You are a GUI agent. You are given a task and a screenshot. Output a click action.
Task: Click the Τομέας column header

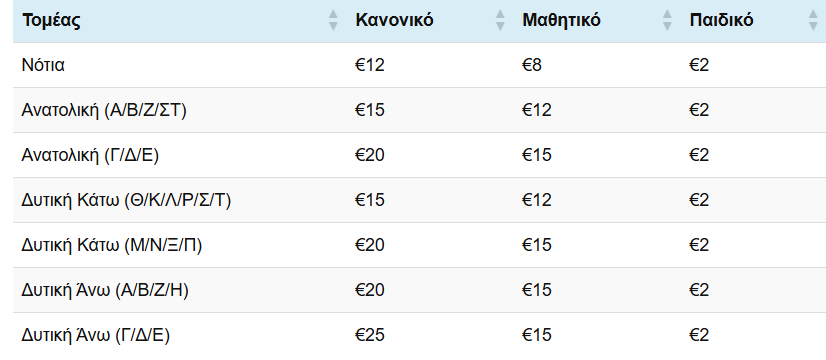(x=180, y=21)
